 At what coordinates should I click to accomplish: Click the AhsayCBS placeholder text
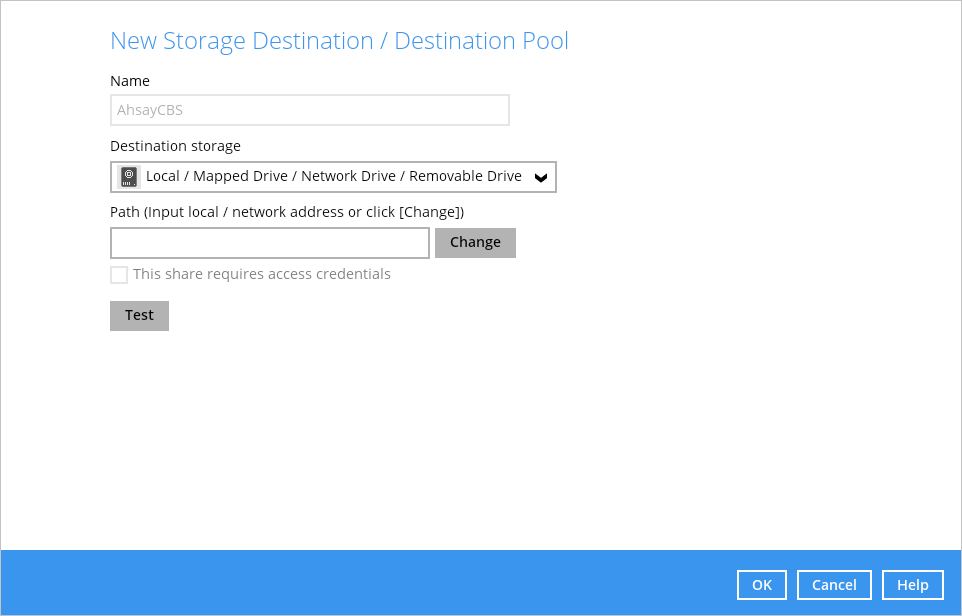[x=150, y=110]
